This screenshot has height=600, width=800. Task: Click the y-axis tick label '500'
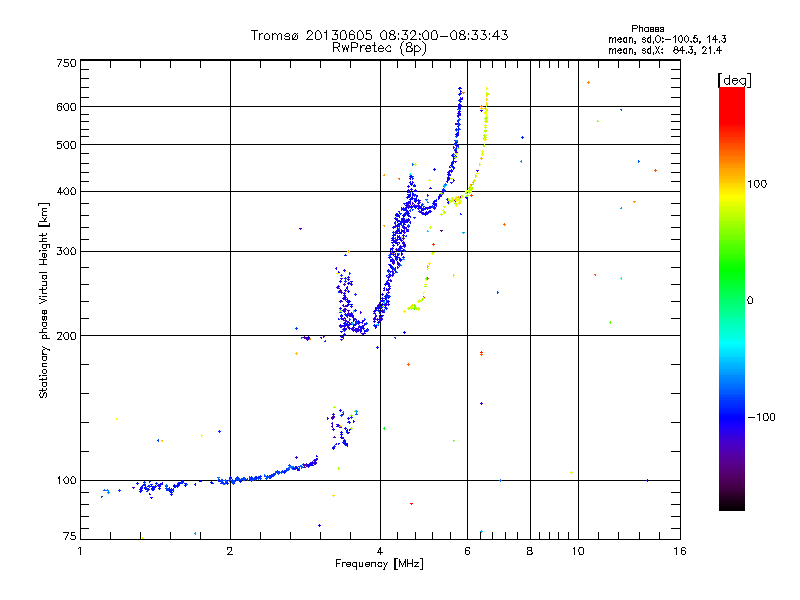click(67, 145)
